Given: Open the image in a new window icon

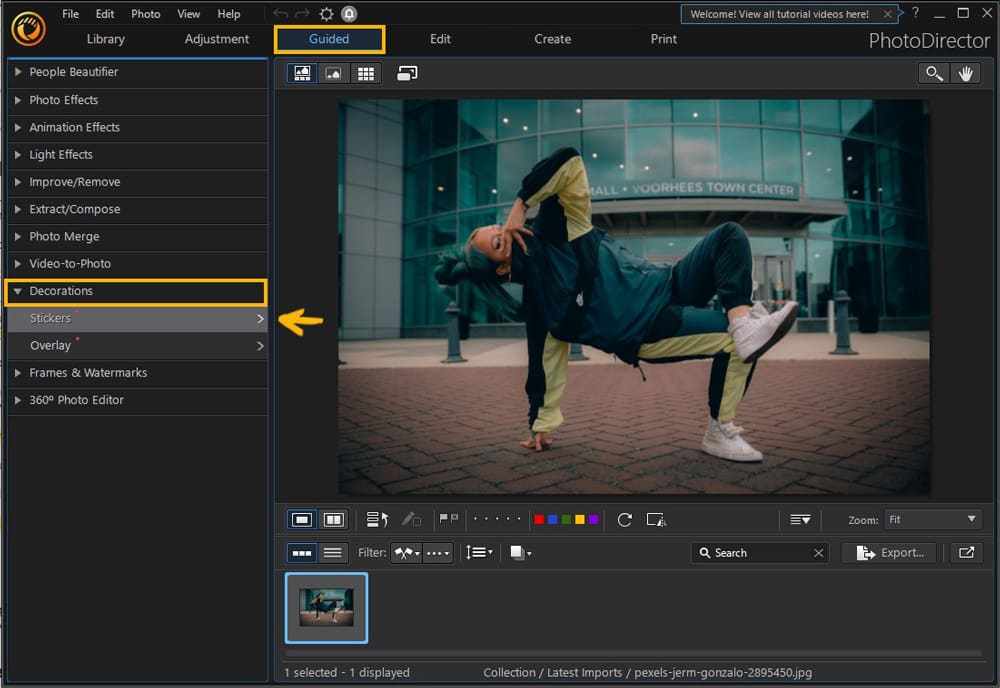Looking at the screenshot, I should [966, 552].
